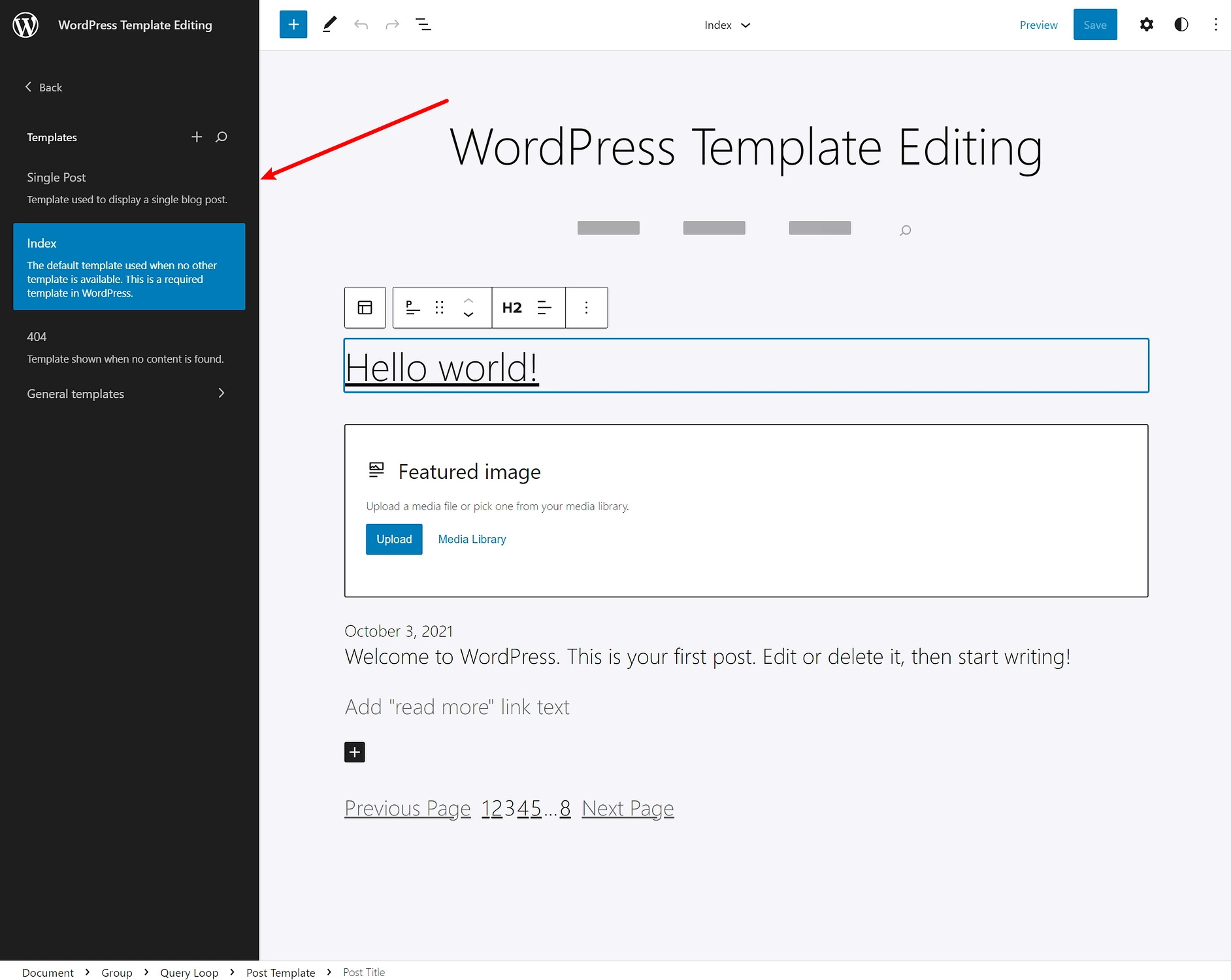The height and width of the screenshot is (980, 1231).
Task: Click Post Title in breadcrumb
Action: tap(364, 972)
